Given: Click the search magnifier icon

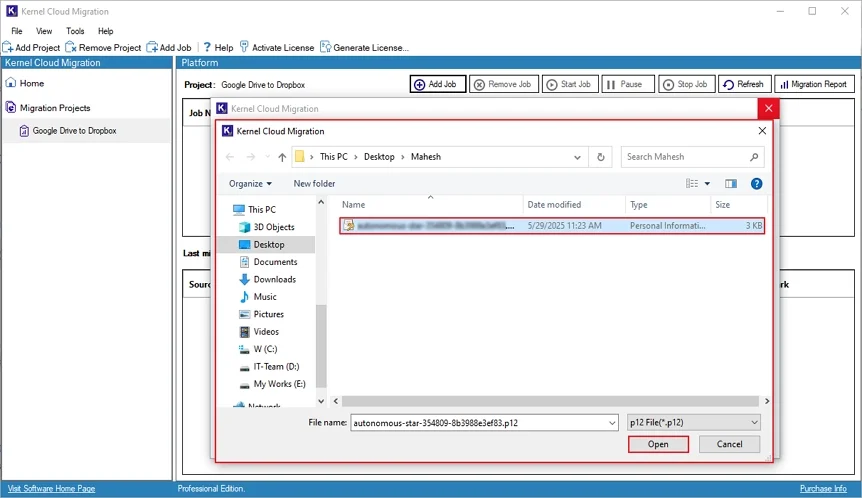Looking at the screenshot, I should pyautogui.click(x=754, y=157).
